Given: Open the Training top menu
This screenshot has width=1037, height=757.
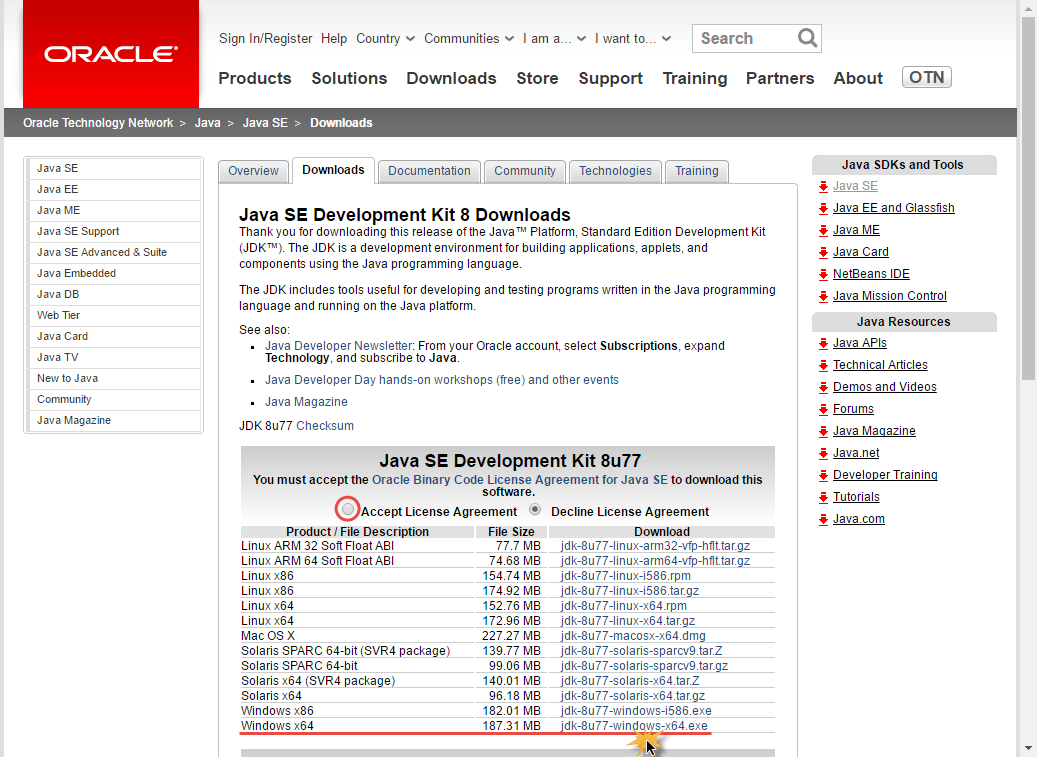Looking at the screenshot, I should coord(694,78).
